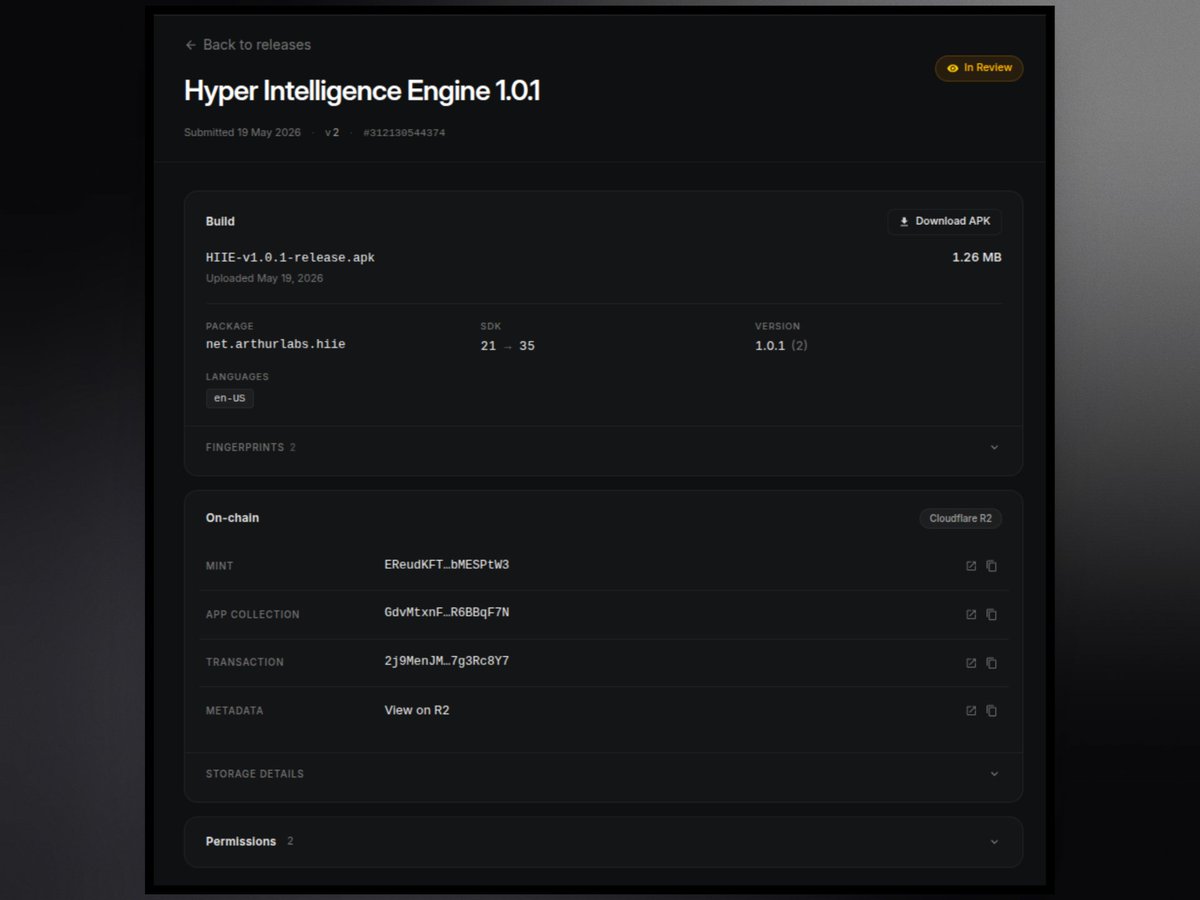Copy the App Collection address

point(992,615)
